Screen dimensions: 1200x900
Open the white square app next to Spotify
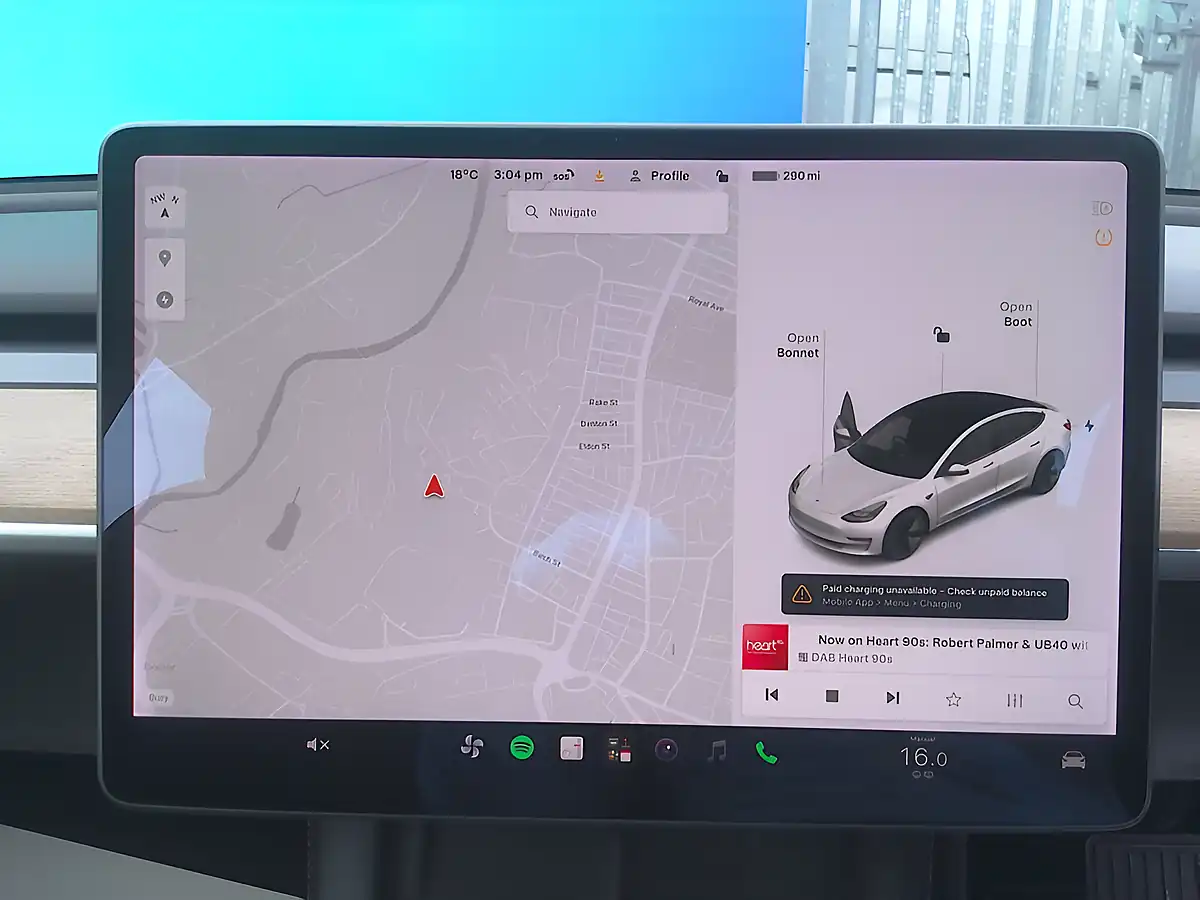pyautogui.click(x=571, y=748)
